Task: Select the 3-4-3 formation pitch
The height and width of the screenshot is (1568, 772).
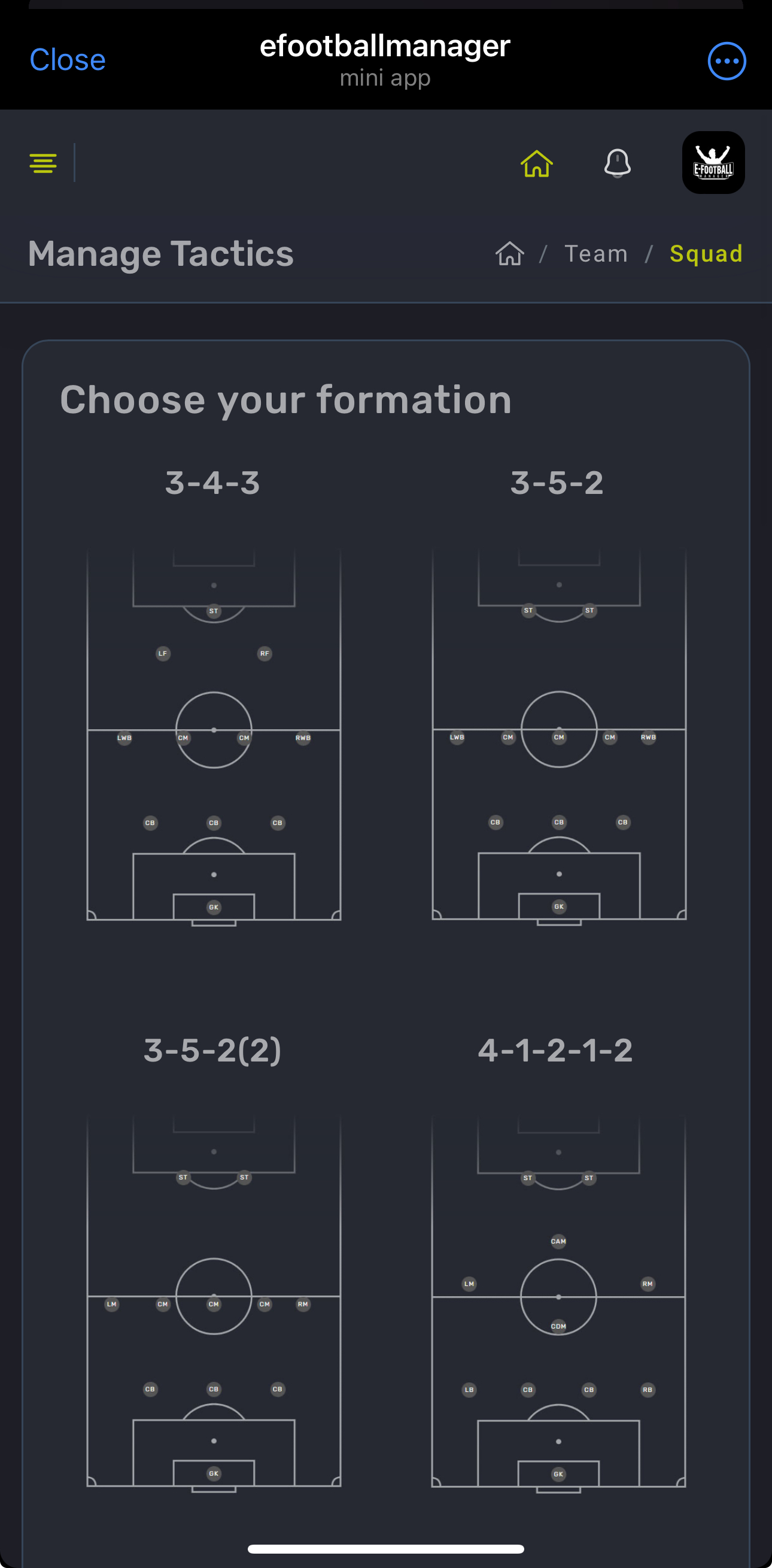Action: click(x=214, y=738)
